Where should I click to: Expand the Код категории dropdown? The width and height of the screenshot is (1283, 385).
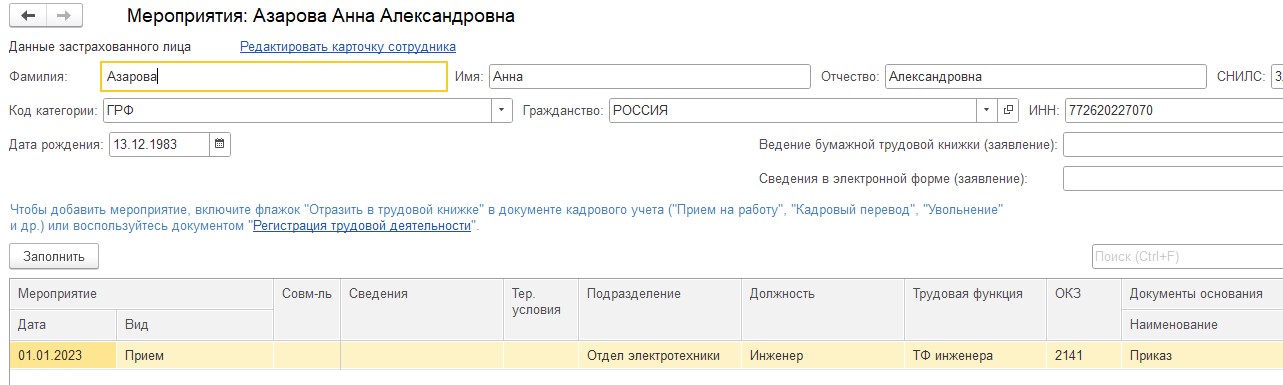(x=502, y=110)
